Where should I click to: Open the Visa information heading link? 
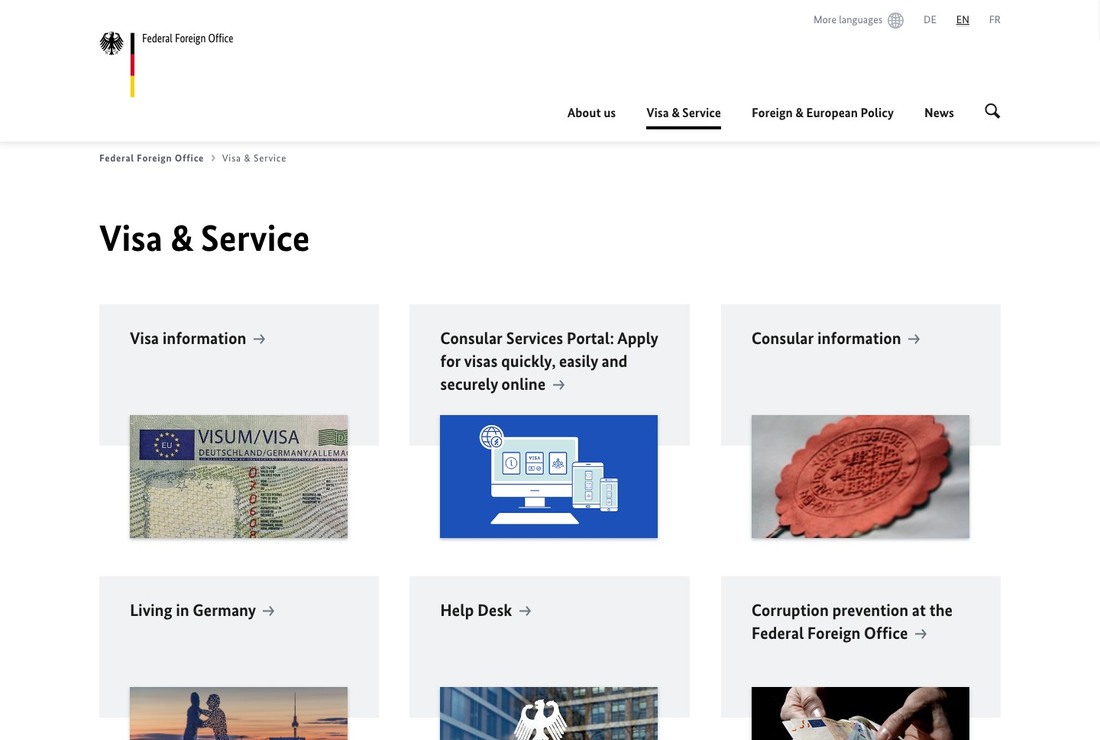[188, 339]
